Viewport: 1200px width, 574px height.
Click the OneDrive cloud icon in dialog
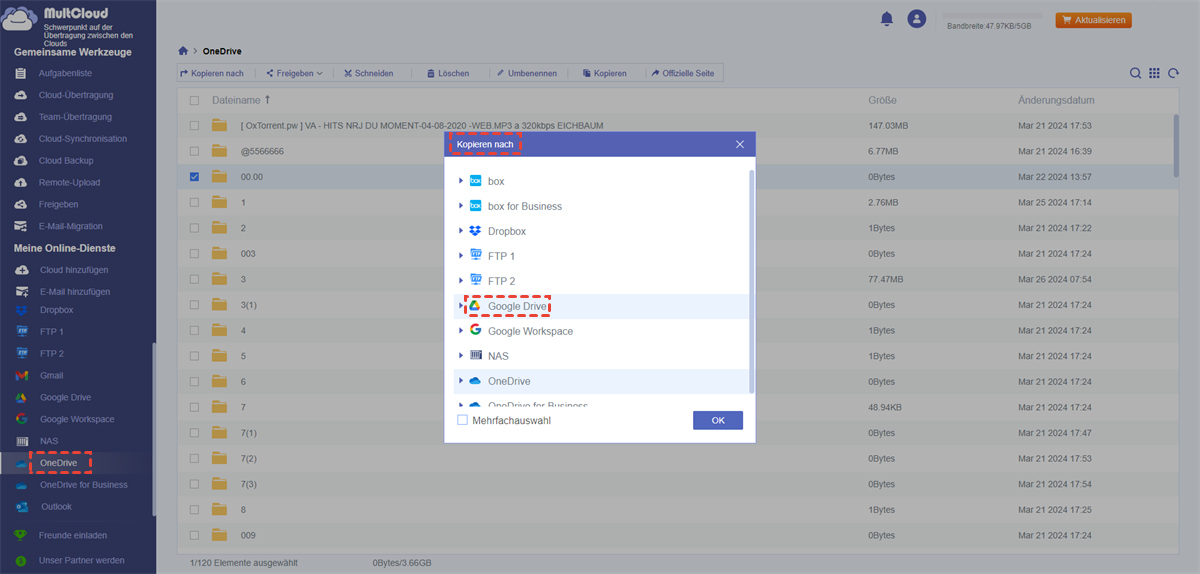pos(476,381)
